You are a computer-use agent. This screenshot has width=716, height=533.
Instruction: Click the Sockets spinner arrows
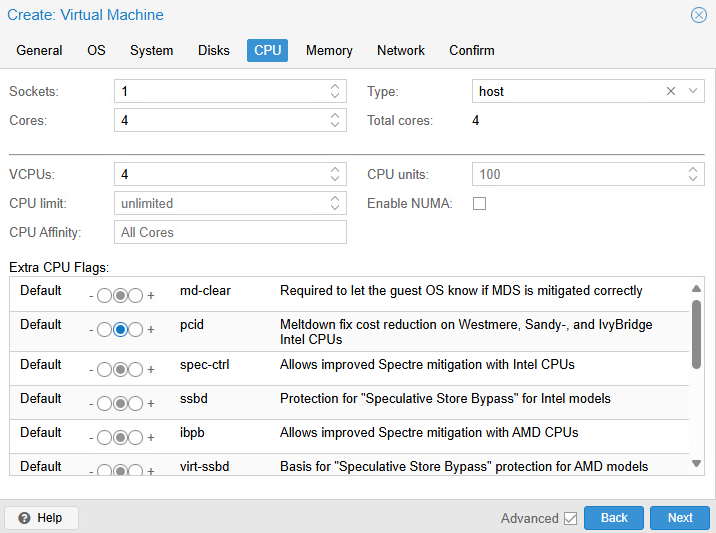[335, 91]
